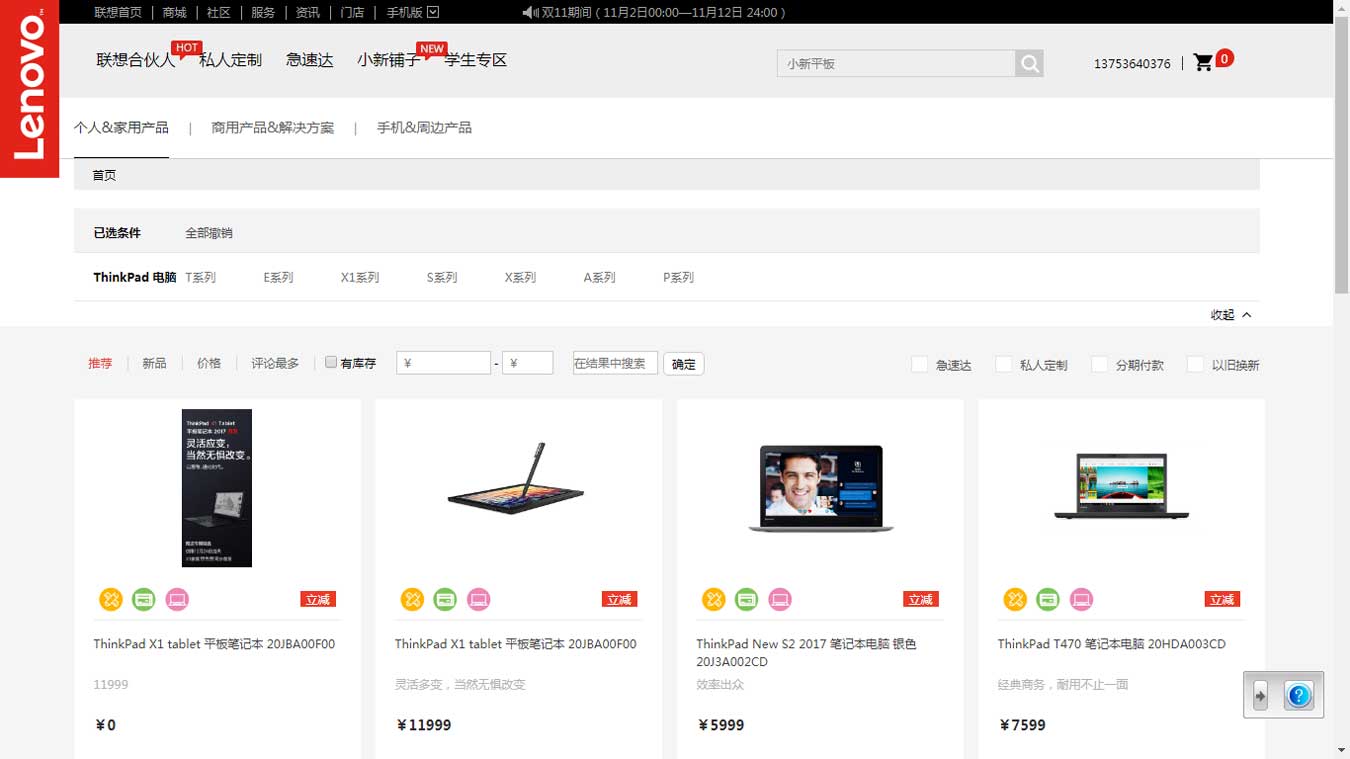Open ThinkPad New S2 2017 product image
Screen dimensions: 1350x759
(x=820, y=488)
